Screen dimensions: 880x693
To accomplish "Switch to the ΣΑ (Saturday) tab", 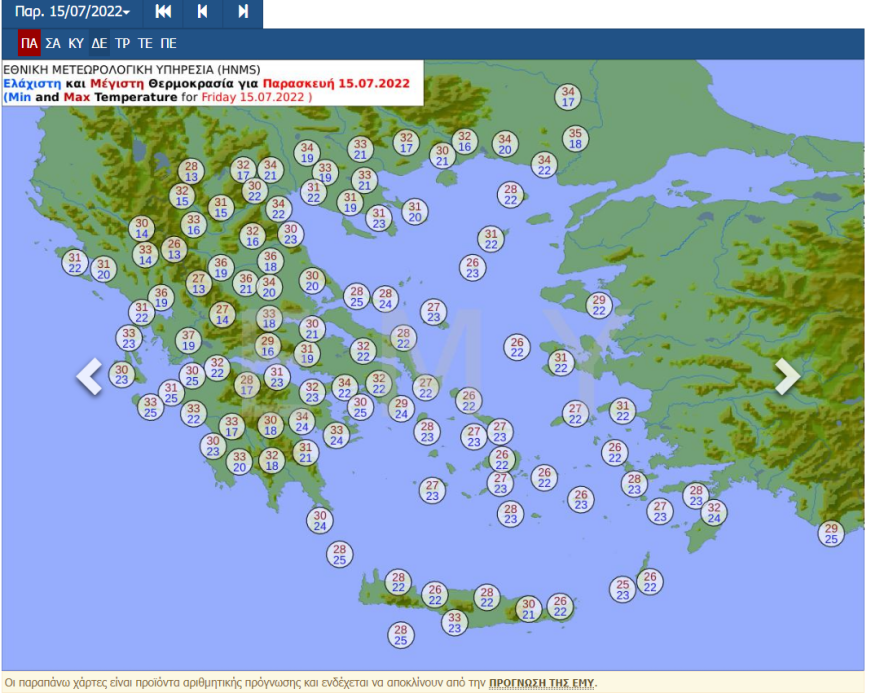I will (53, 43).
